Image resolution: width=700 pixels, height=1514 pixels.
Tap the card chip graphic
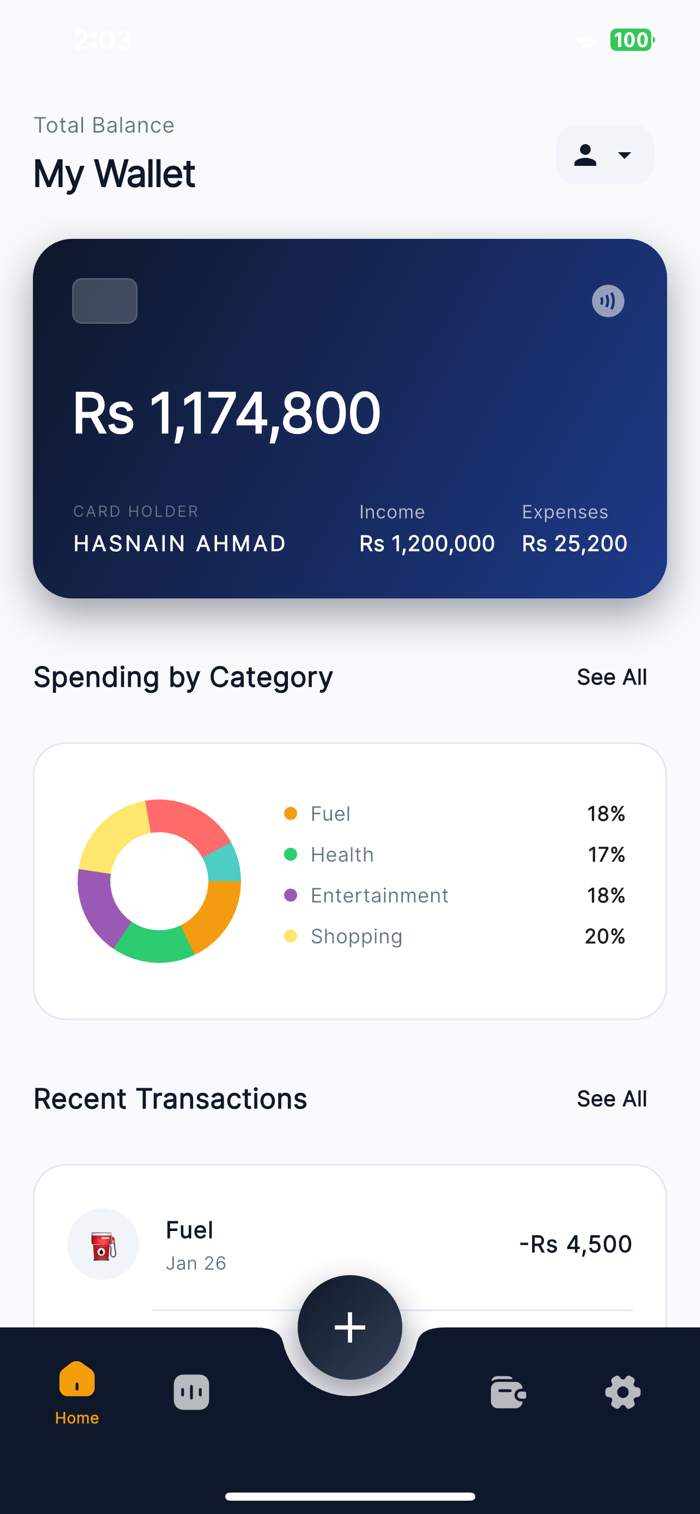(x=105, y=301)
